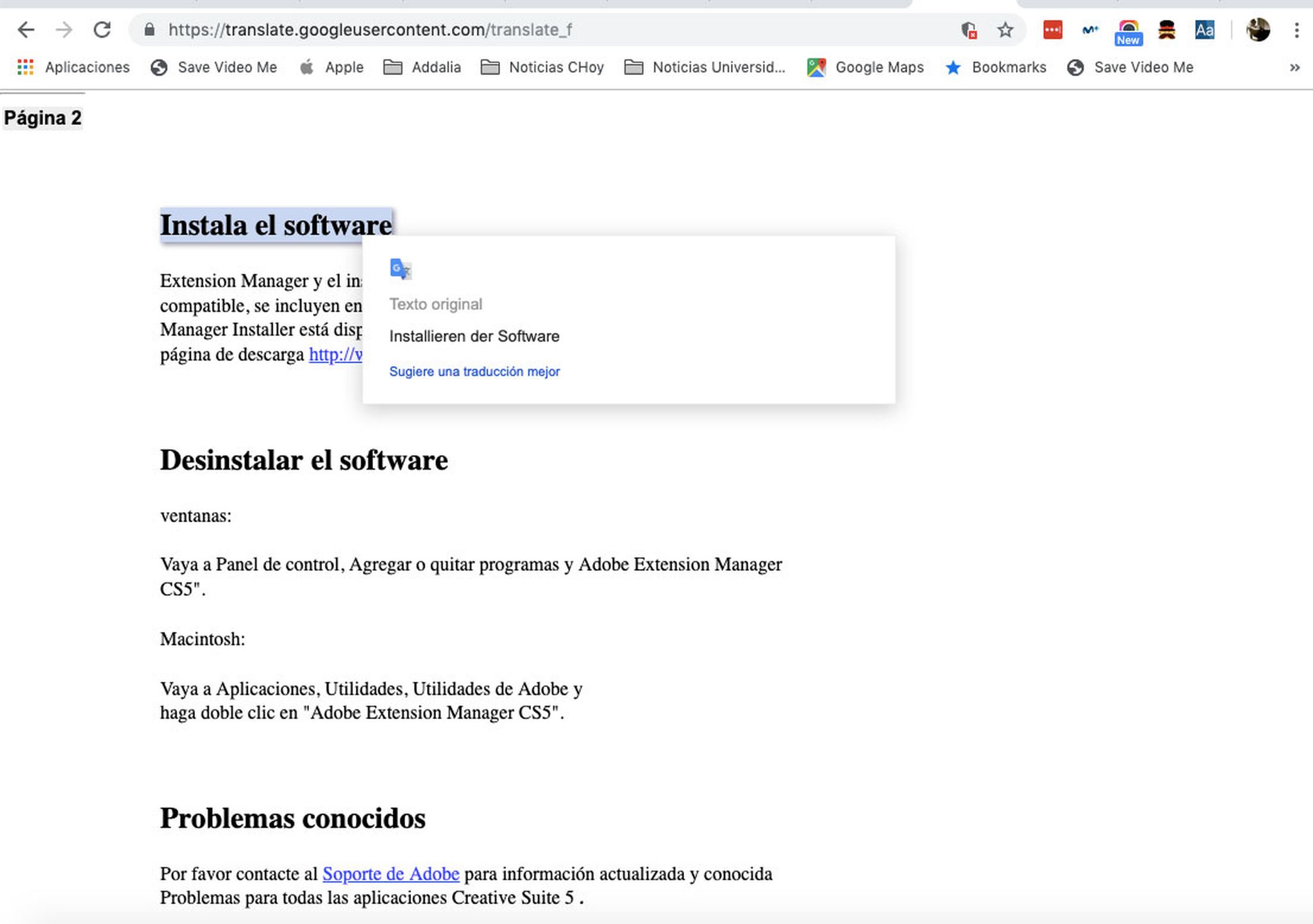Open the Aplicaciones apps shortcut
The image size is (1313, 924).
click(x=74, y=67)
